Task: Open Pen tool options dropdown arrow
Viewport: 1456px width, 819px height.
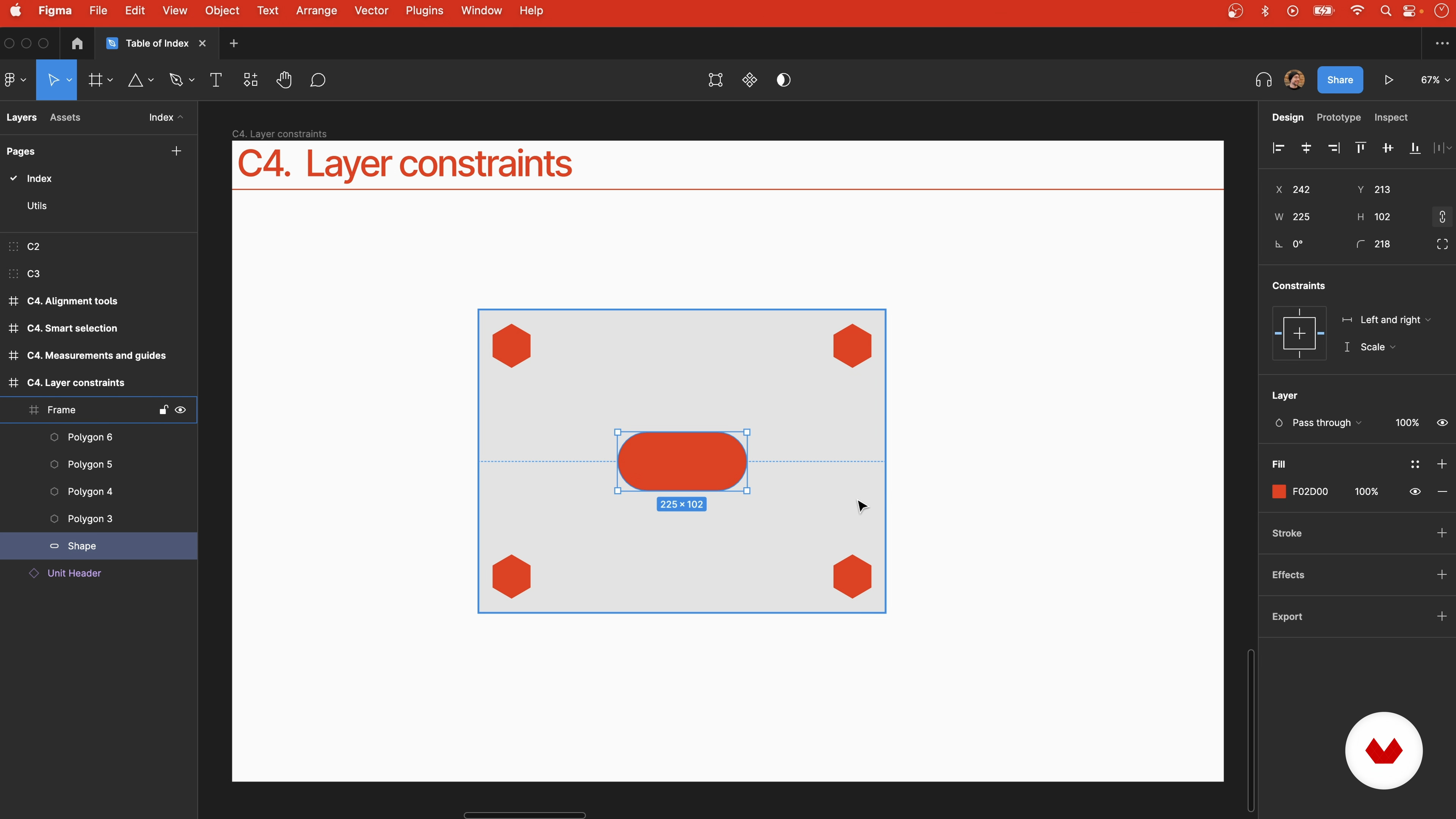Action: 191,80
